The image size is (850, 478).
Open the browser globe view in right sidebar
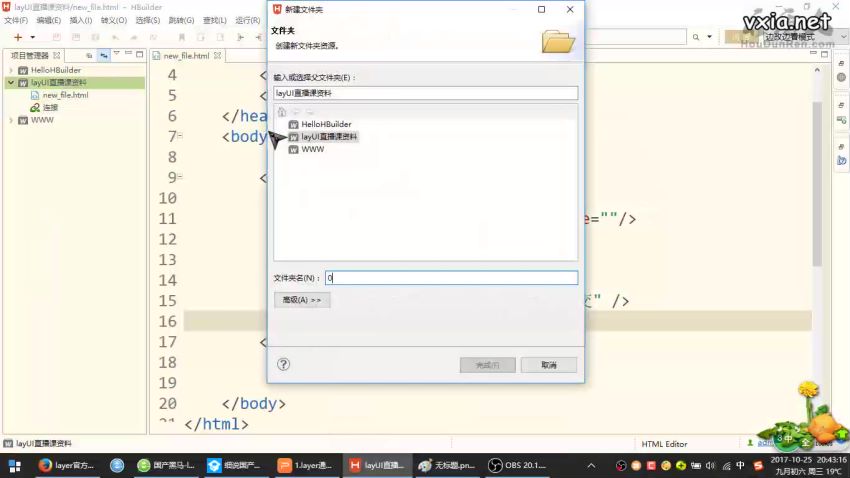tap(841, 77)
